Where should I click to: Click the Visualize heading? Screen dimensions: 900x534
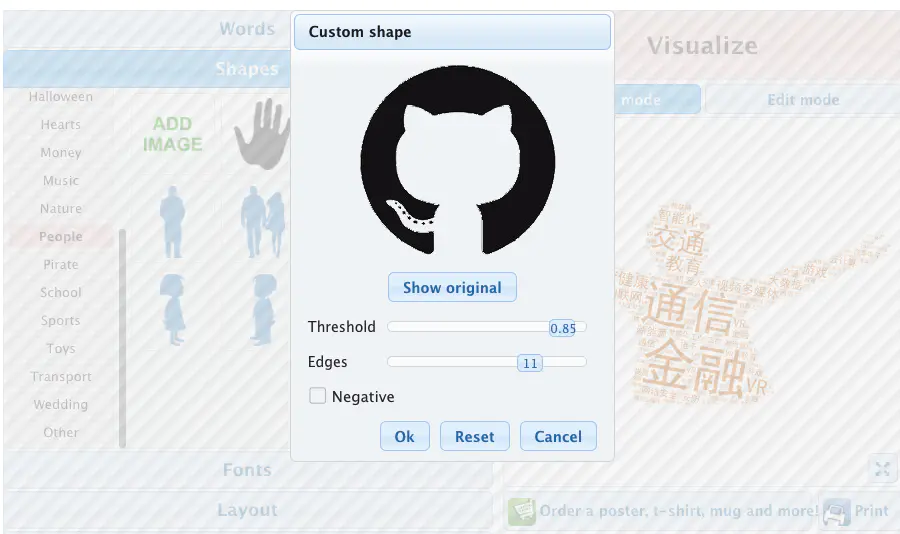click(703, 46)
